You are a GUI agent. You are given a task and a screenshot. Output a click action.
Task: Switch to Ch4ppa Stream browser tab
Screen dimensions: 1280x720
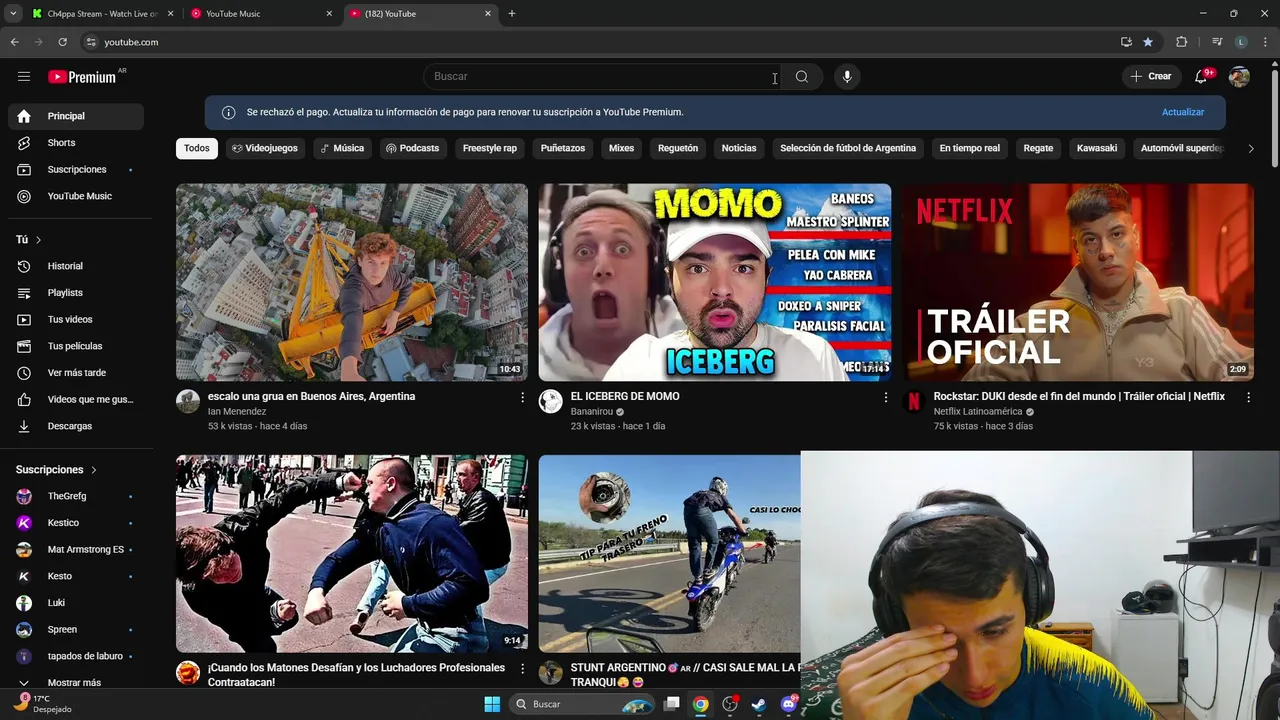pyautogui.click(x=102, y=14)
